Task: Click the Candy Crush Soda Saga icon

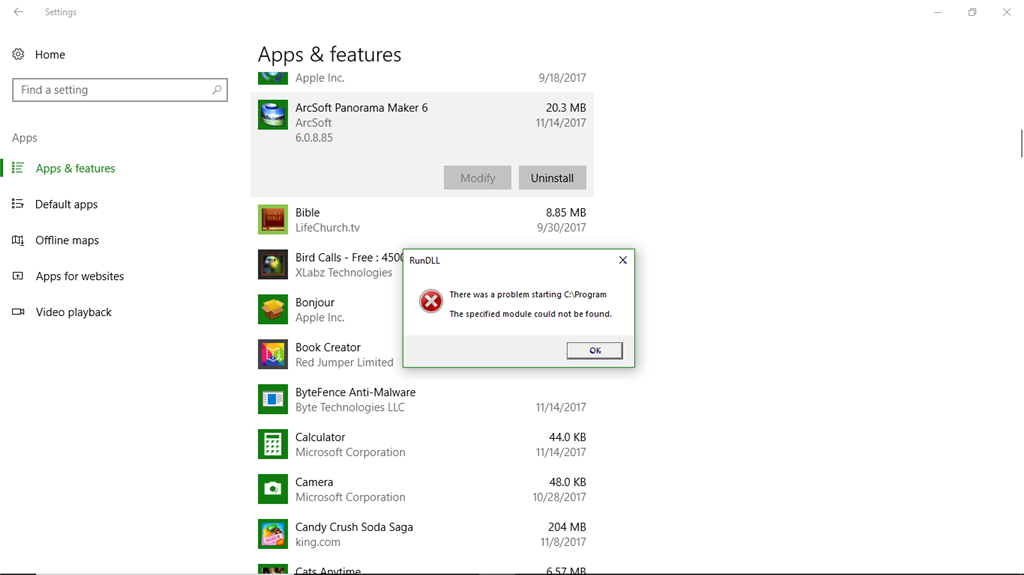Action: 272,534
